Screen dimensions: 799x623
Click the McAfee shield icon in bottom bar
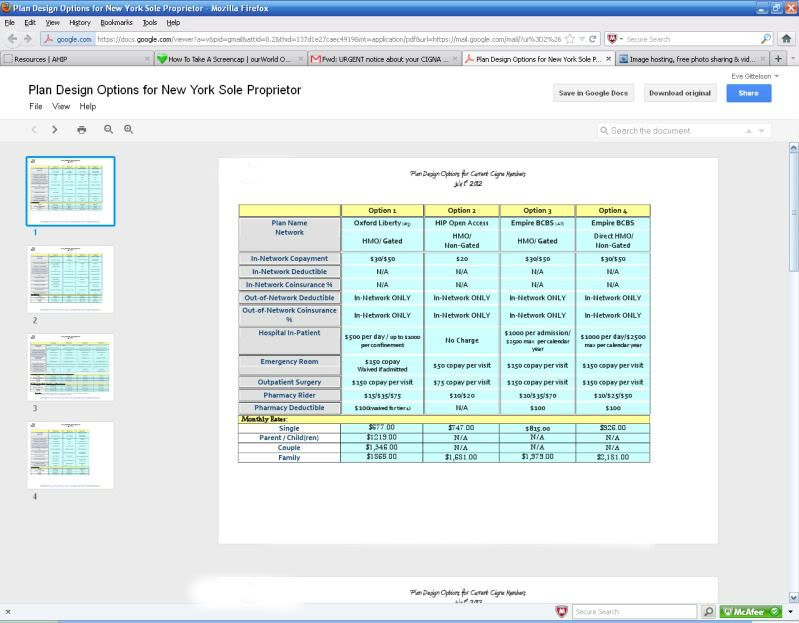coord(562,611)
